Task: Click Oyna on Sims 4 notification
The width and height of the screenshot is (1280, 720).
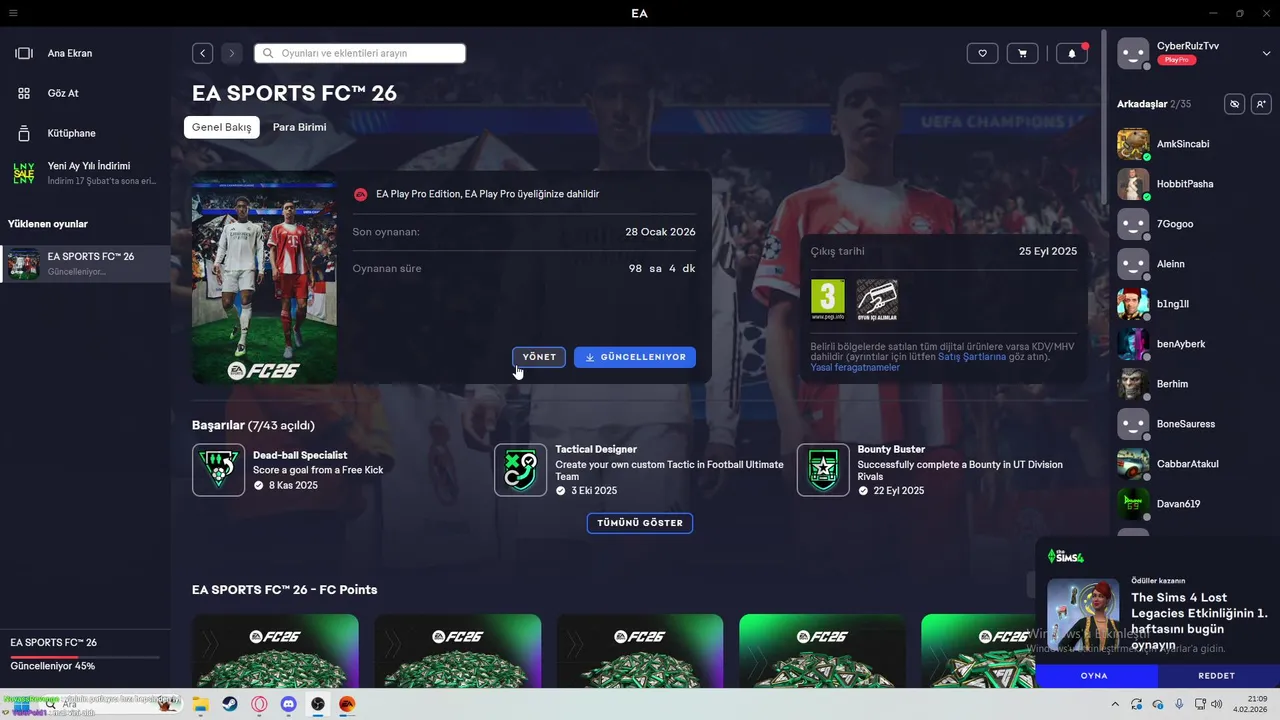Action: 1096,676
